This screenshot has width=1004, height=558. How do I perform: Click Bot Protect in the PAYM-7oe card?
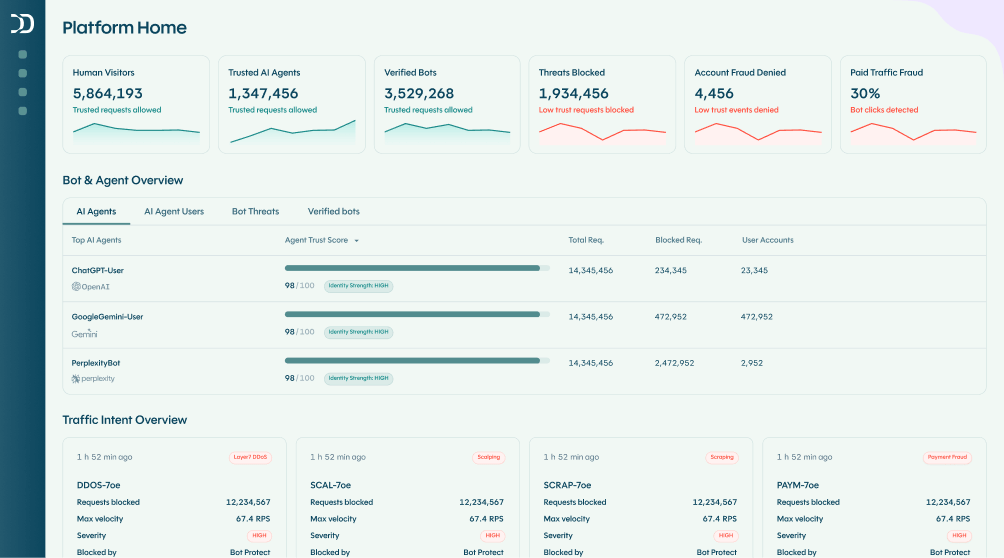point(950,552)
